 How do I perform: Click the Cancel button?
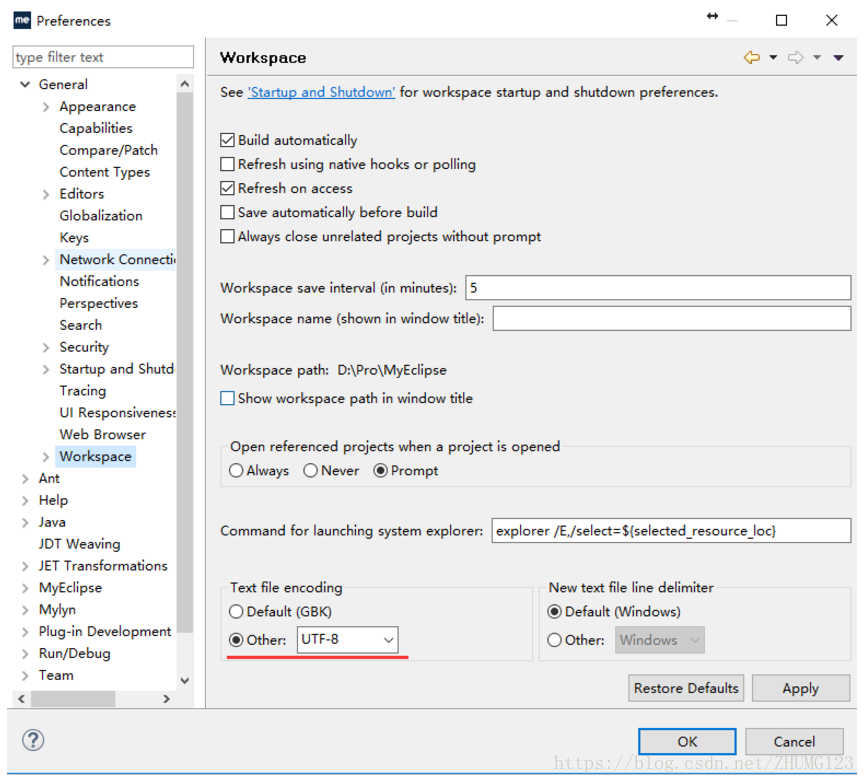794,742
